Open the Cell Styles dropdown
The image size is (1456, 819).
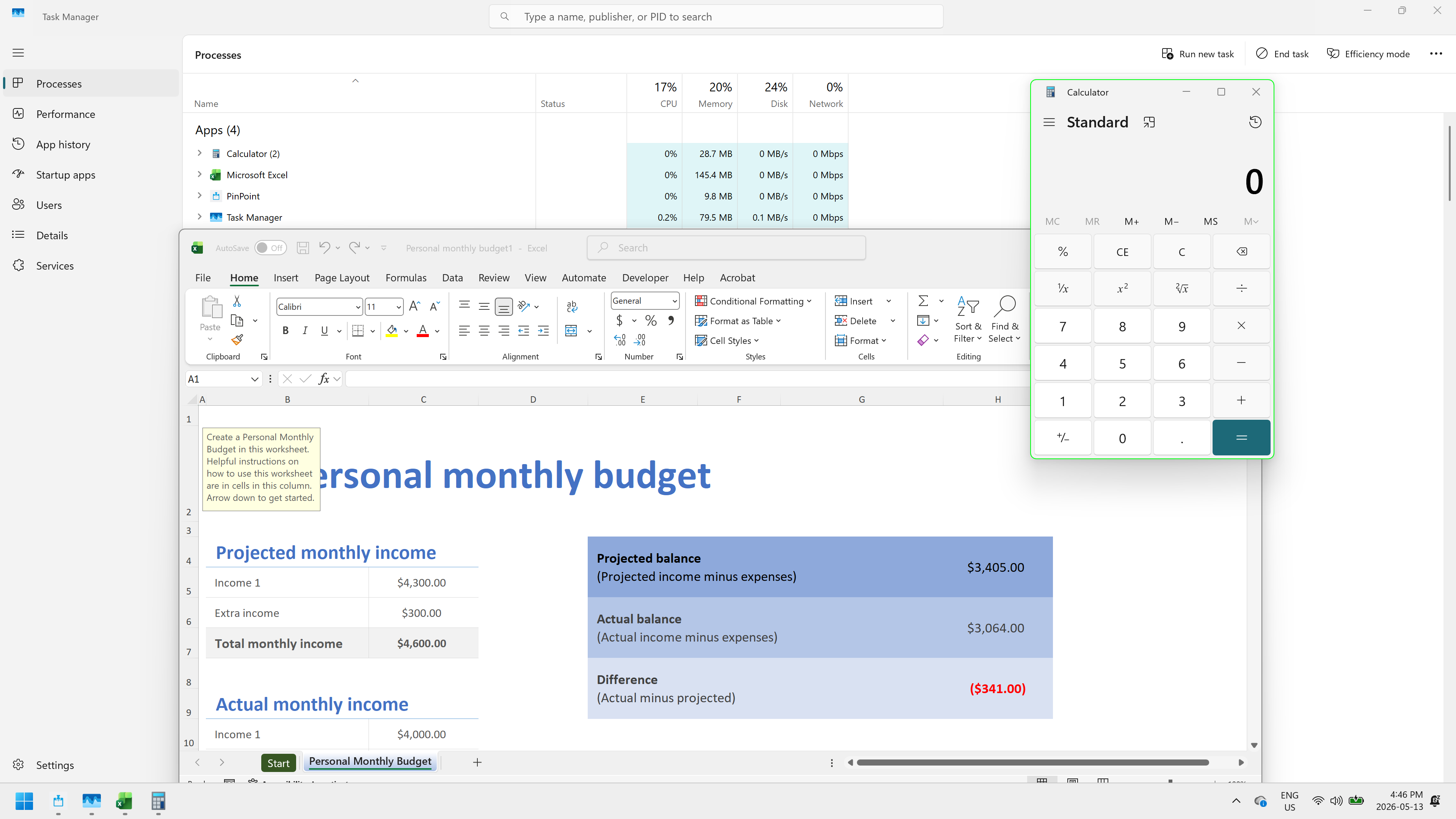[727, 340]
